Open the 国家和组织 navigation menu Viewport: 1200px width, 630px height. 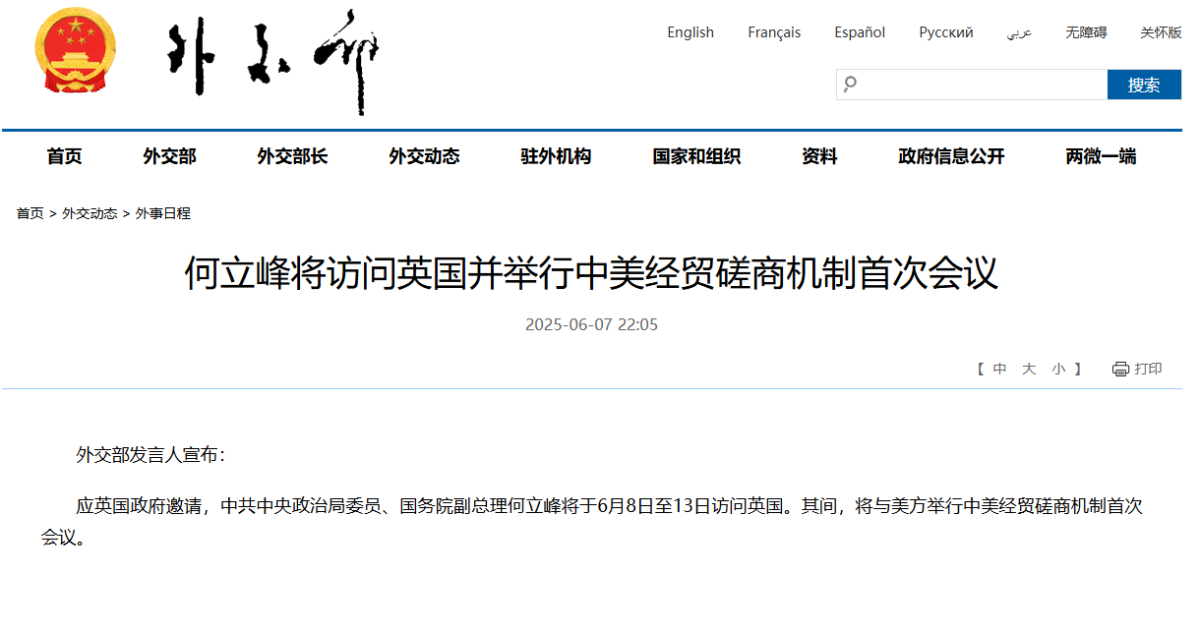(696, 156)
